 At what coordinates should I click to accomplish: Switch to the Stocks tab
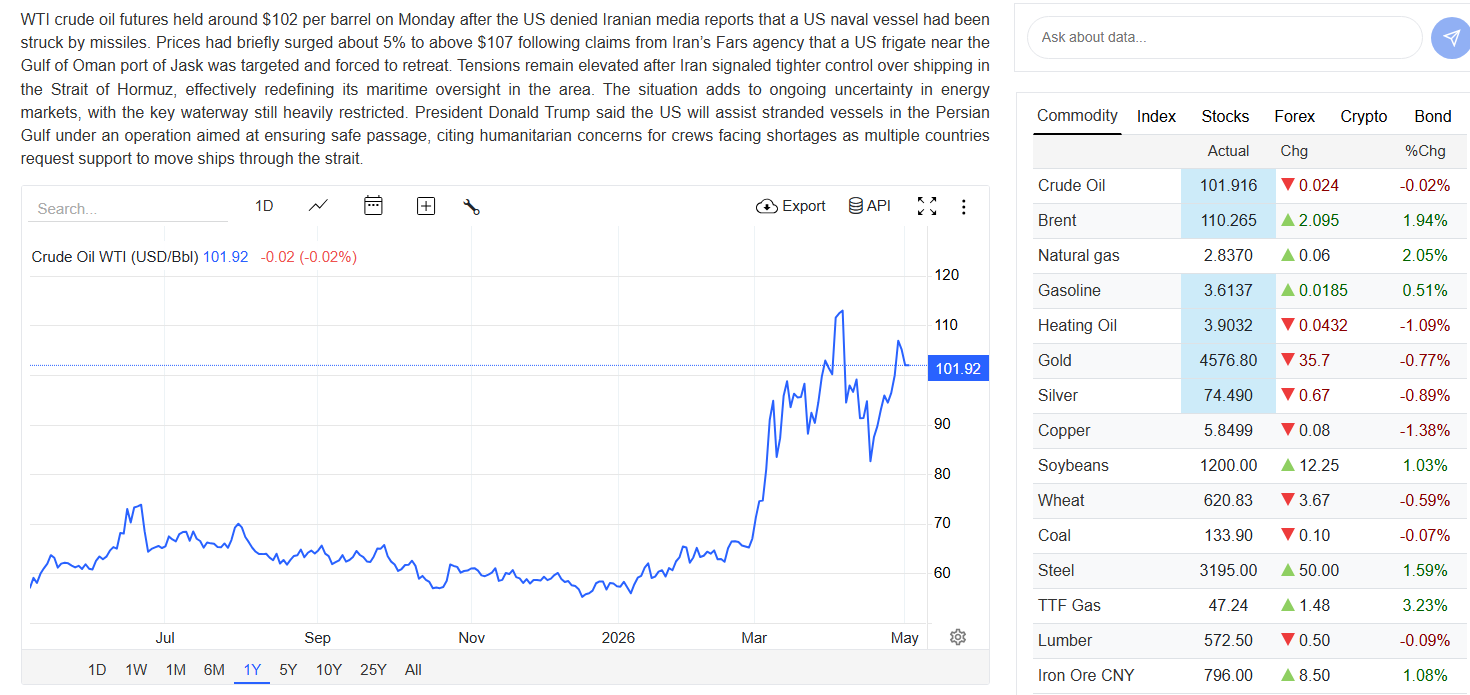(x=1225, y=116)
